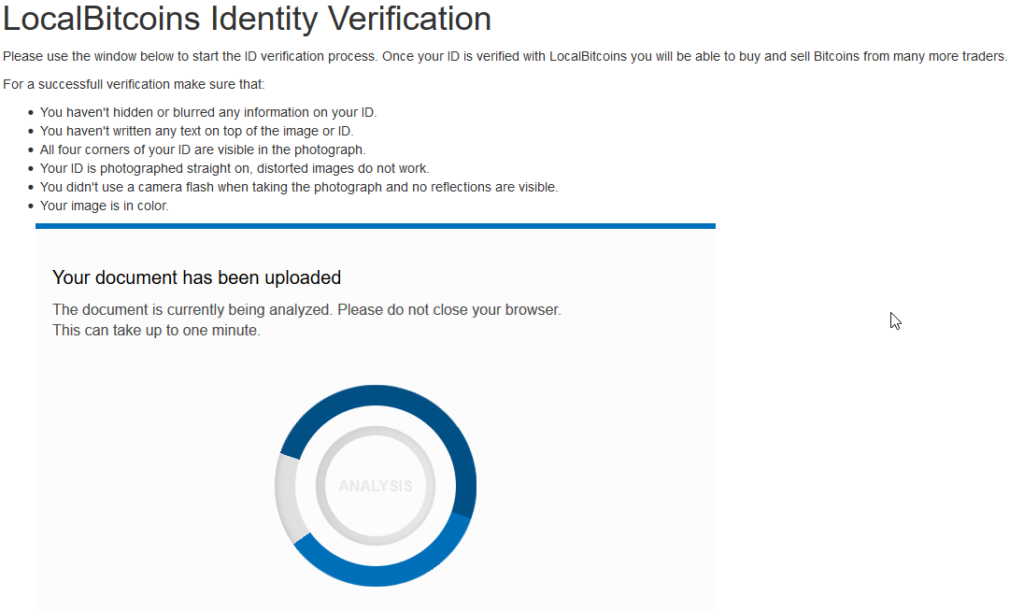Click the 'Please use the window below' paragraph
Image resolution: width=1024 pixels, height=611 pixels.
(504, 56)
